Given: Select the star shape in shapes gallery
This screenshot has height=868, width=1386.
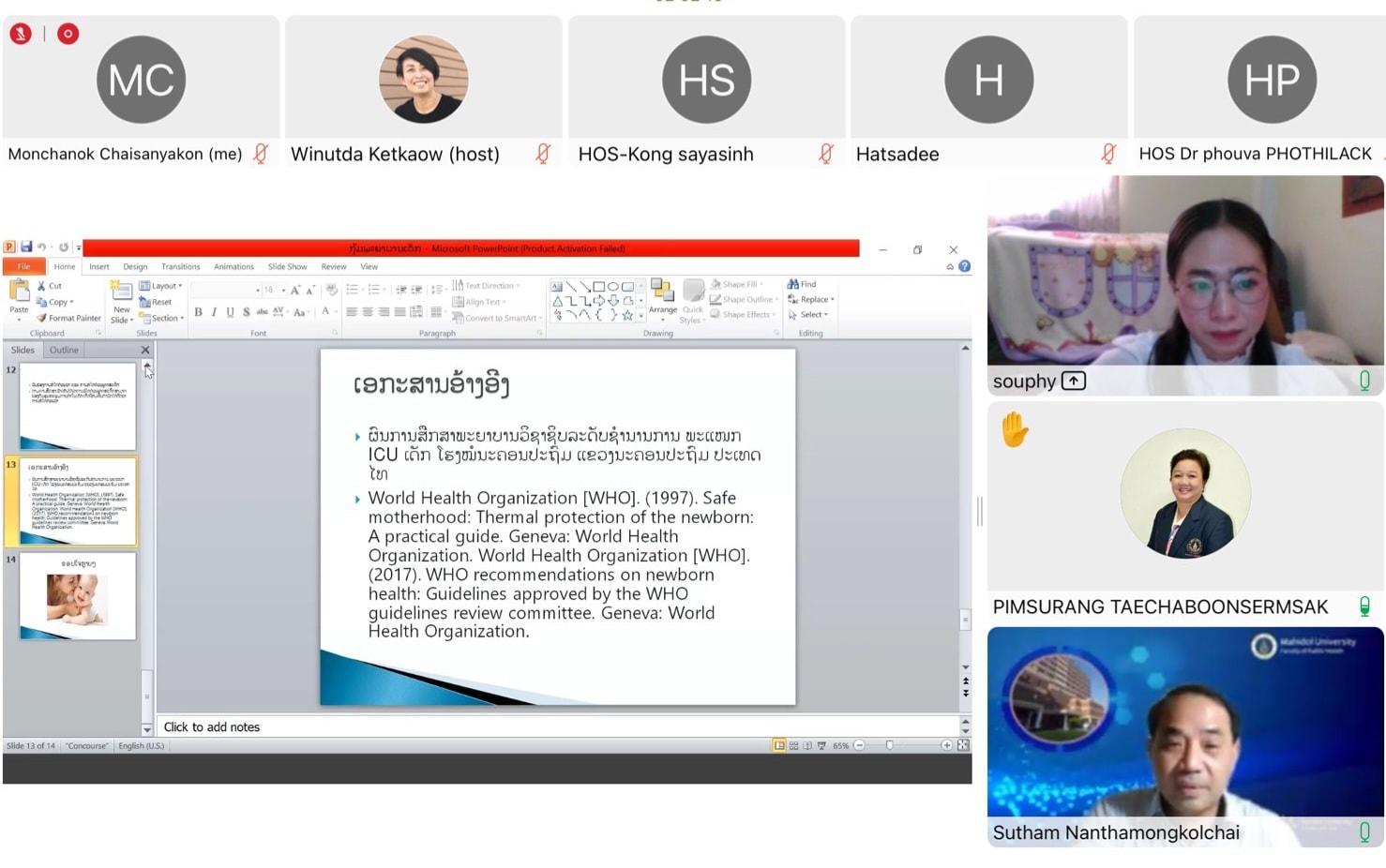Looking at the screenshot, I should (627, 315).
